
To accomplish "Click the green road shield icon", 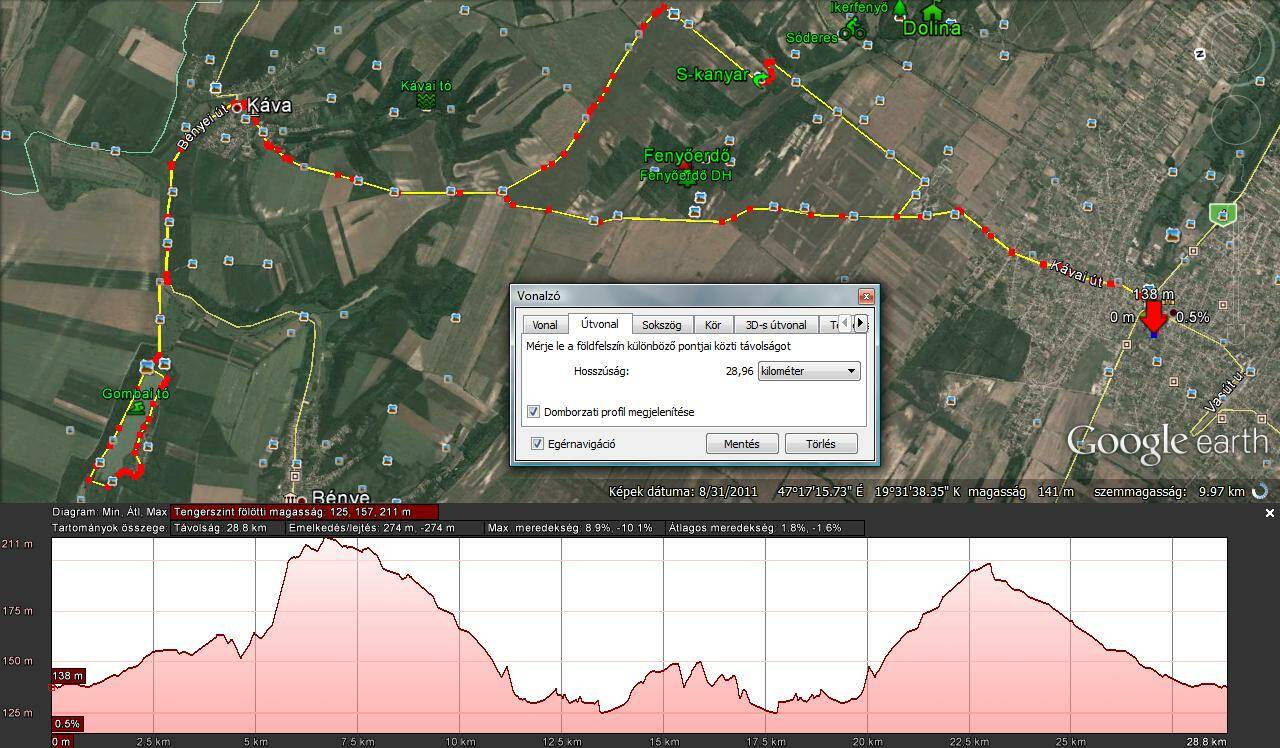I will (x=1221, y=213).
